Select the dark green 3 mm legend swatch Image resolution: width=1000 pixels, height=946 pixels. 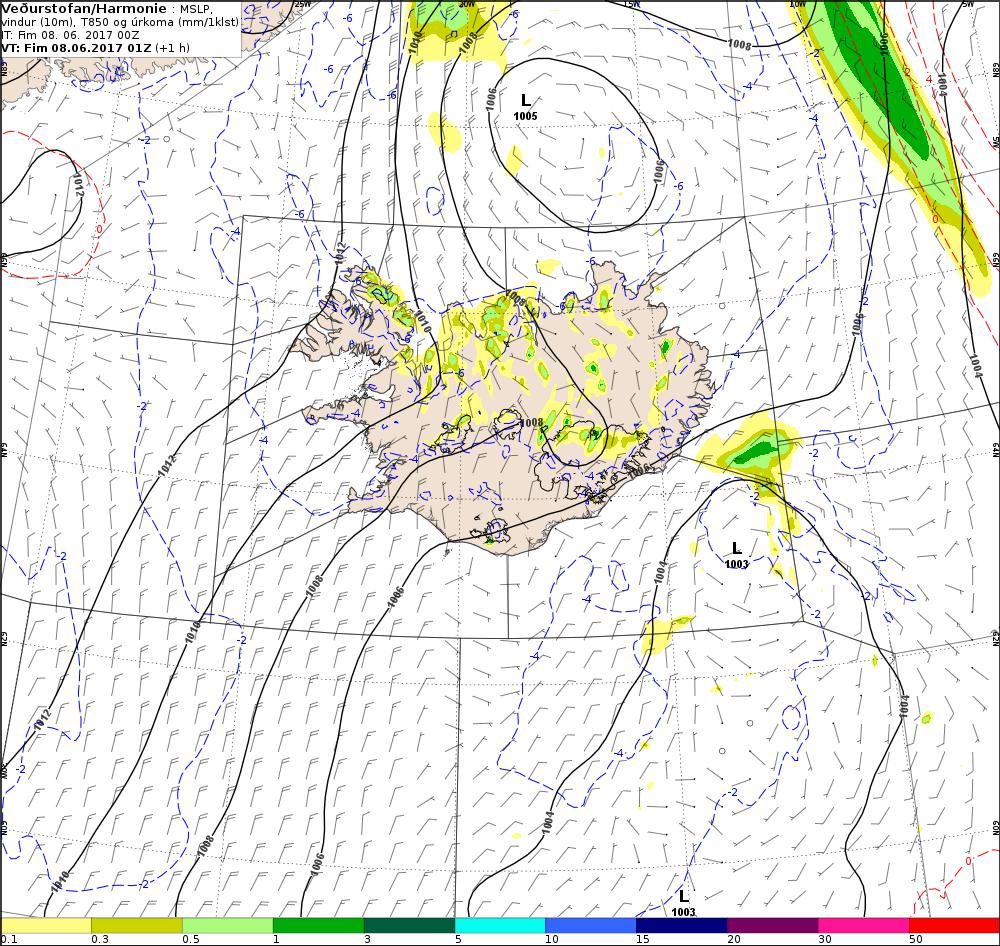click(x=409, y=925)
